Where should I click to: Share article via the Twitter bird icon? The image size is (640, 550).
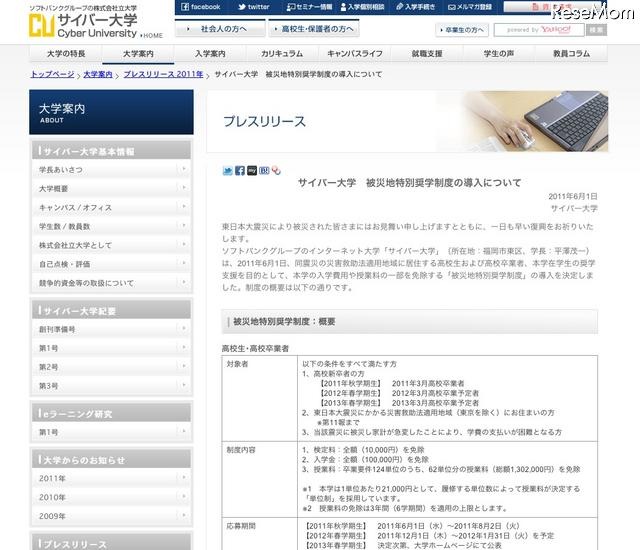click(x=227, y=171)
